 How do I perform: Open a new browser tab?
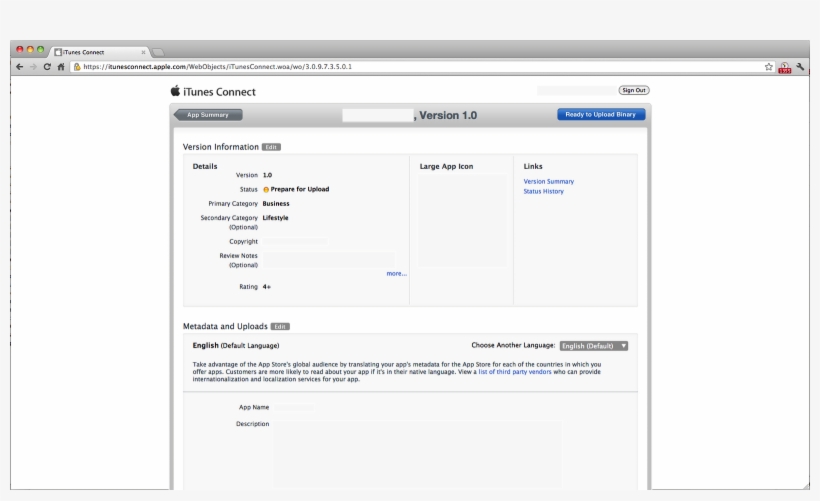pos(158,52)
